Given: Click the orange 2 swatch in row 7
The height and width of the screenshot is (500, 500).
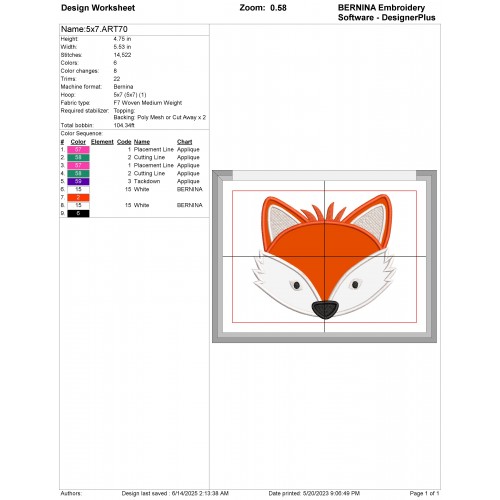Looking at the screenshot, I should [78, 198].
